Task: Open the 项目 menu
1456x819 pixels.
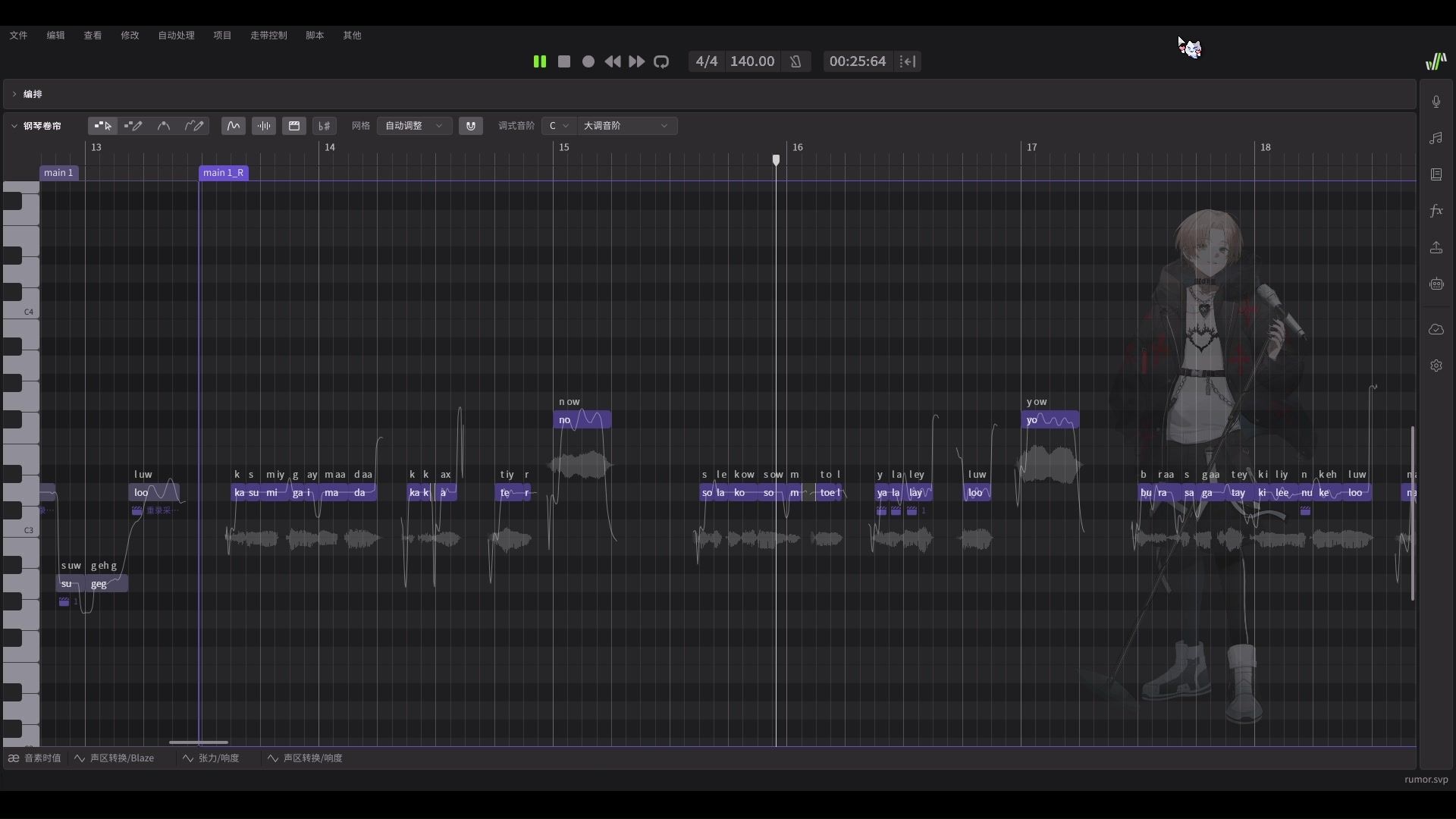Action: (223, 36)
